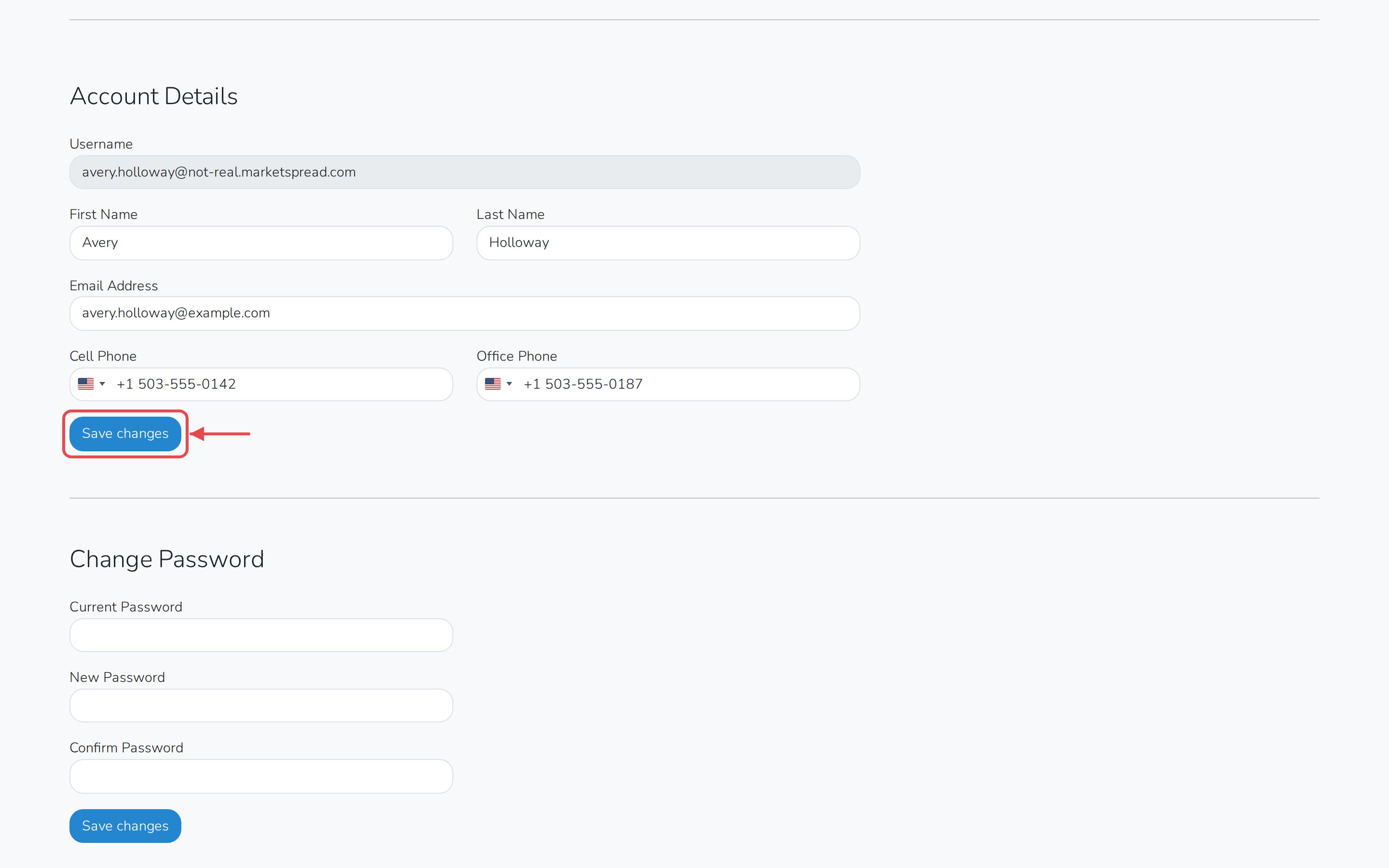Screen dimensions: 1389x868
Task: Click the Confirm Password label
Action: click(126, 747)
